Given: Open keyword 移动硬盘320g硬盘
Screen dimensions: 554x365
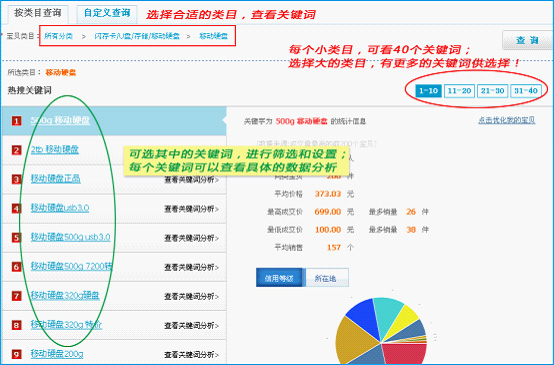Looking at the screenshot, I should [65, 295].
